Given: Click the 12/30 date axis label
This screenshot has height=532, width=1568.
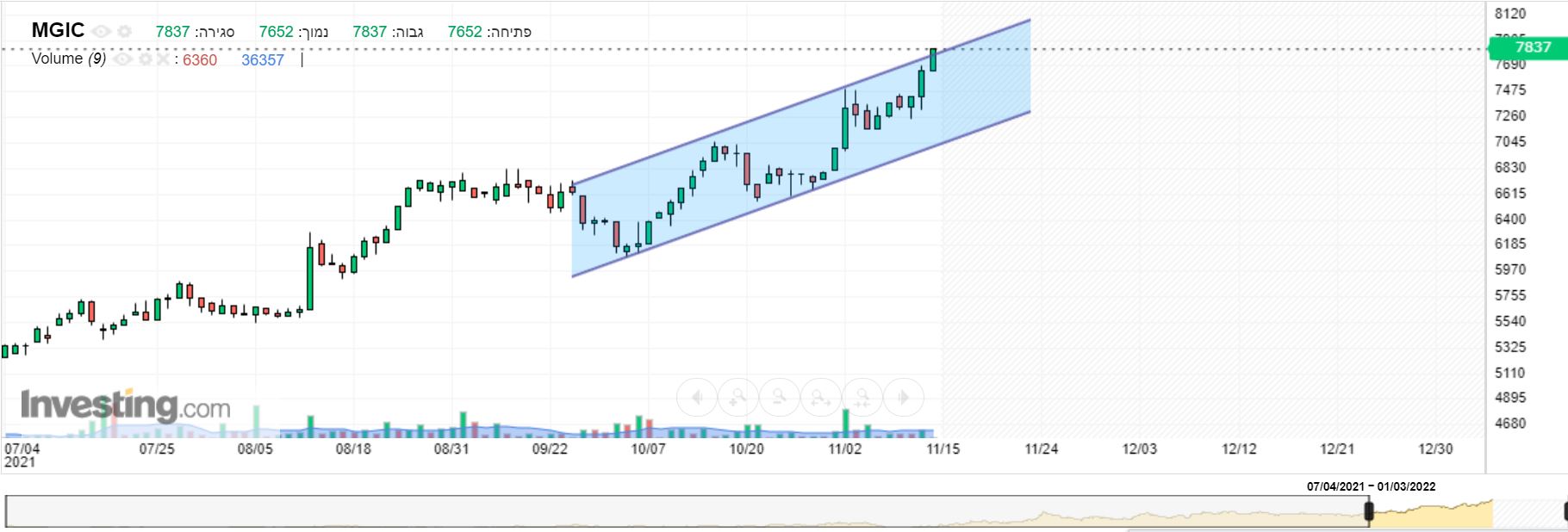Looking at the screenshot, I should tap(1435, 448).
